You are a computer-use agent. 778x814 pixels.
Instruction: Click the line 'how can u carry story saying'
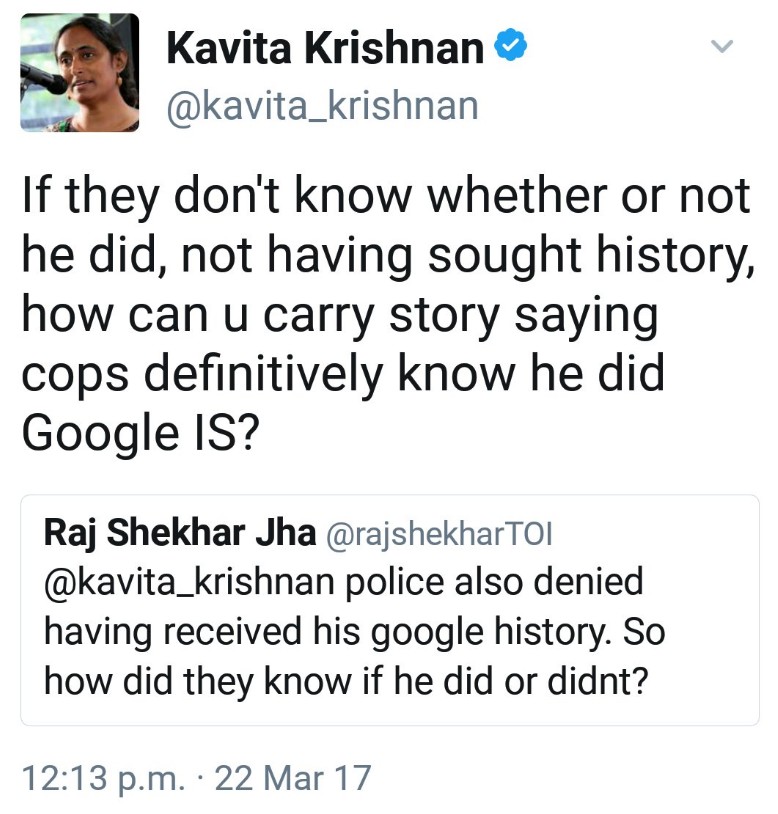click(x=340, y=316)
